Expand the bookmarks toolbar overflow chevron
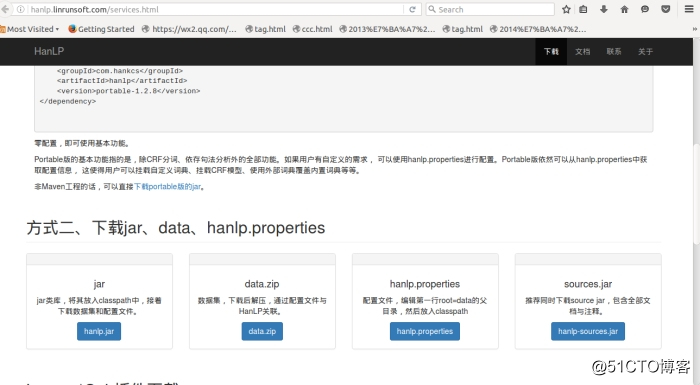Screen dimensions: 700x385 point(695,29)
